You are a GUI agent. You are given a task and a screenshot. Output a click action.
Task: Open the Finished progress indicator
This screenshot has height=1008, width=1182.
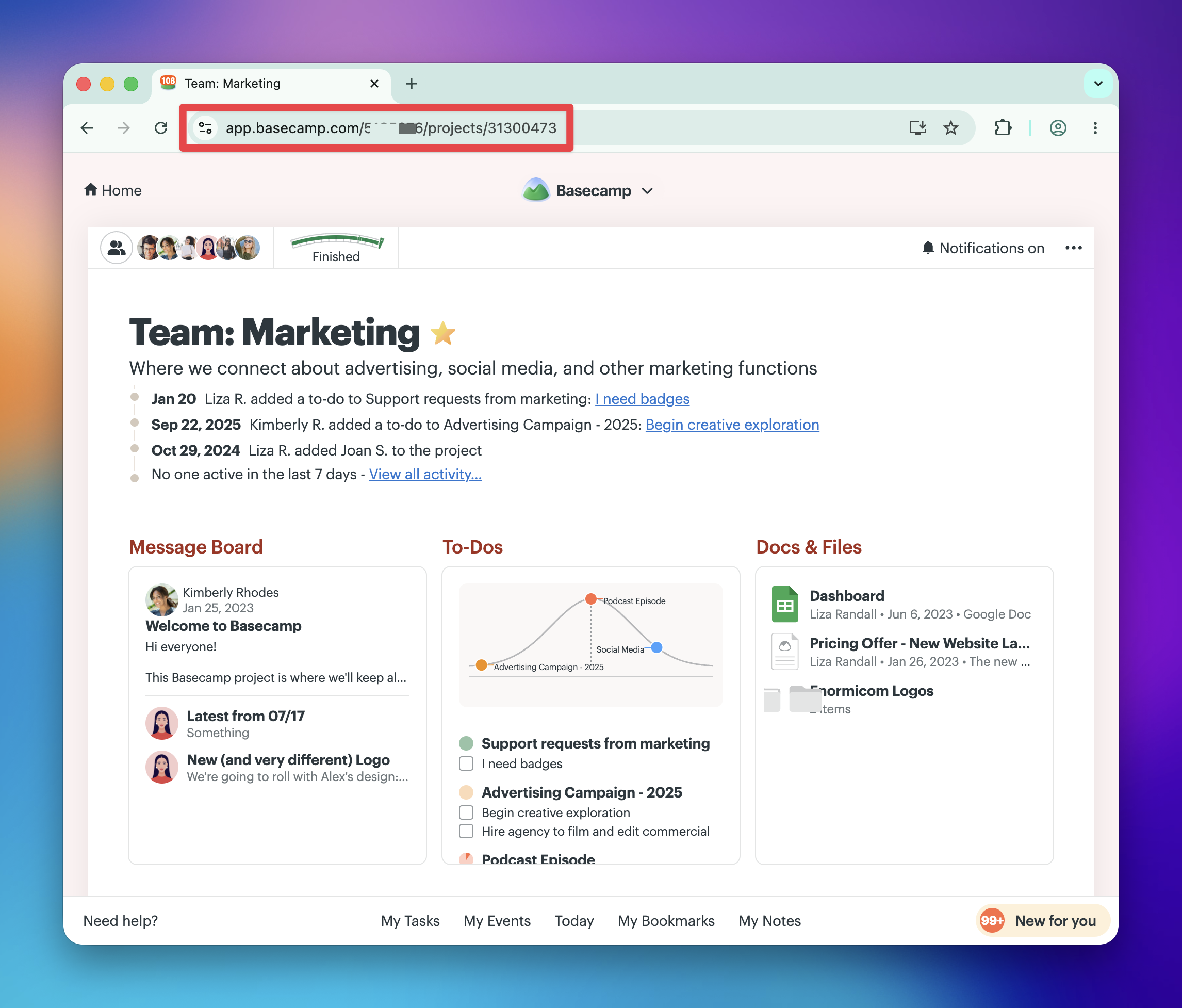337,248
